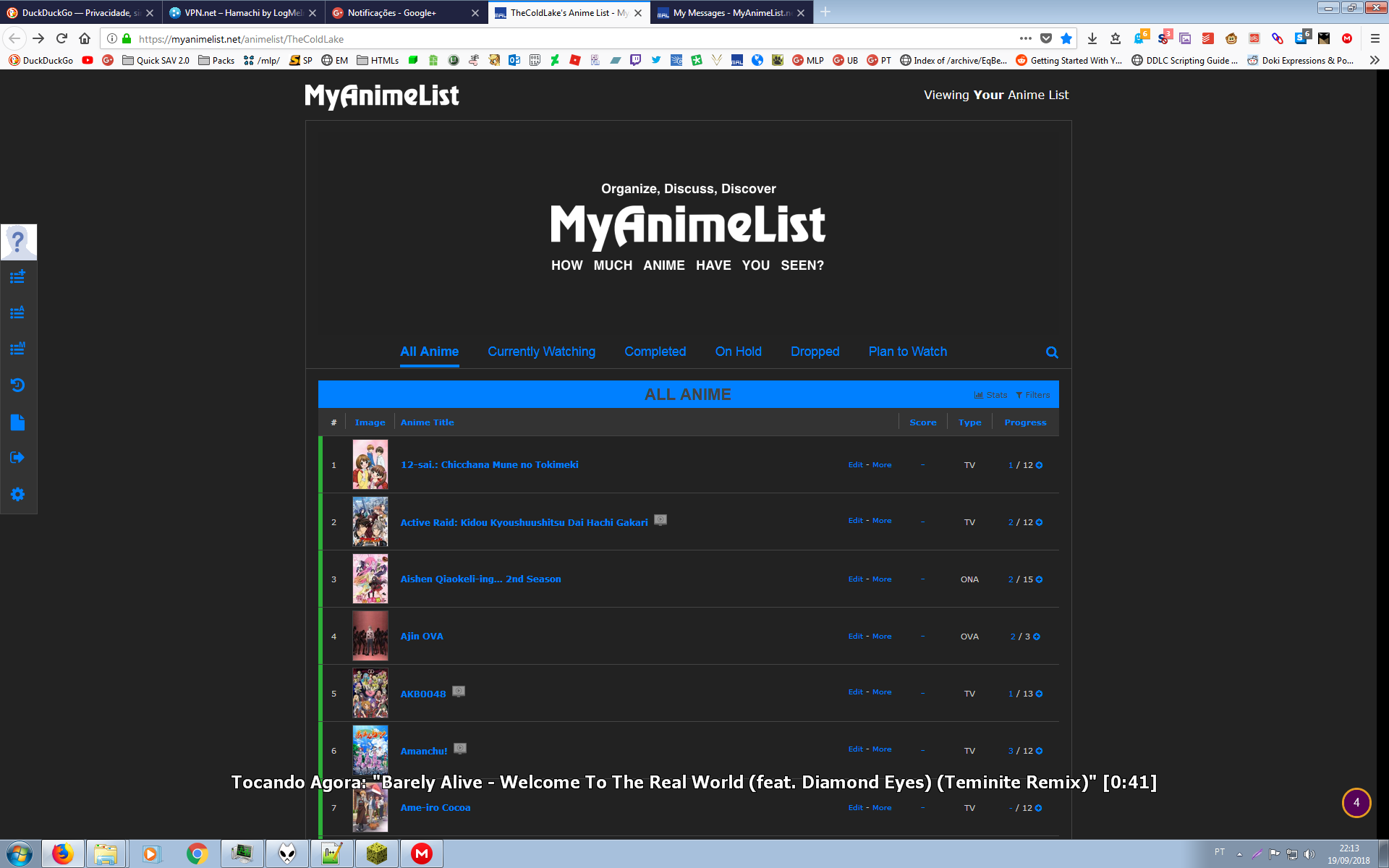Switch to the Plan to Watch tab
The height and width of the screenshot is (868, 1389).
tap(907, 352)
